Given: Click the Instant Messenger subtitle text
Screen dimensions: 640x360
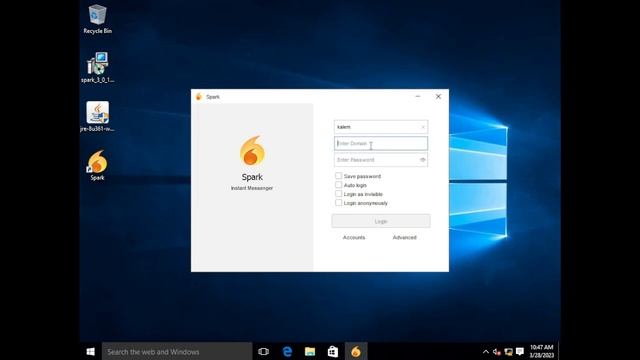Looking at the screenshot, I should point(252,188).
